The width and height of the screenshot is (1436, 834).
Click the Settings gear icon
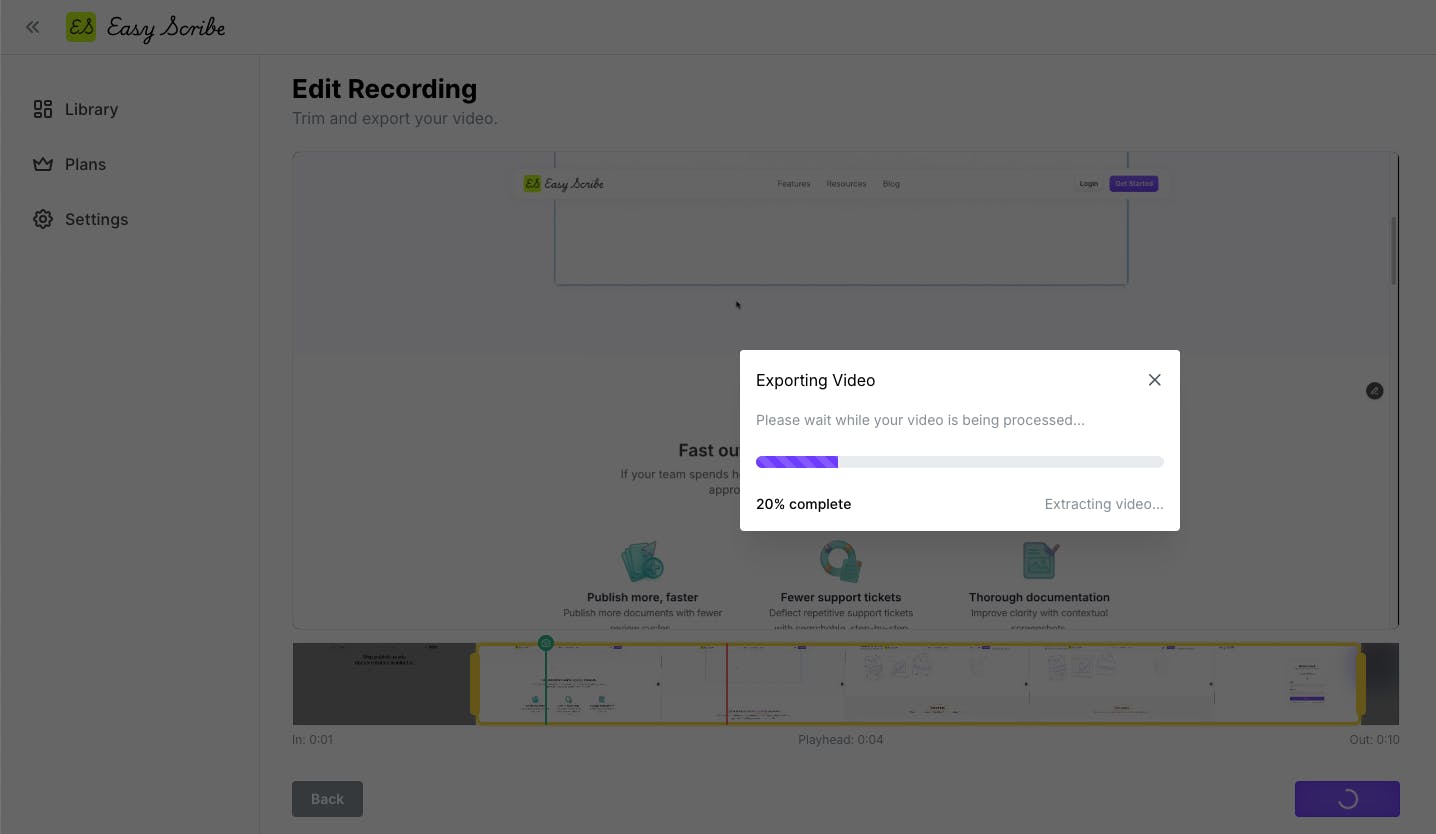pyautogui.click(x=43, y=219)
